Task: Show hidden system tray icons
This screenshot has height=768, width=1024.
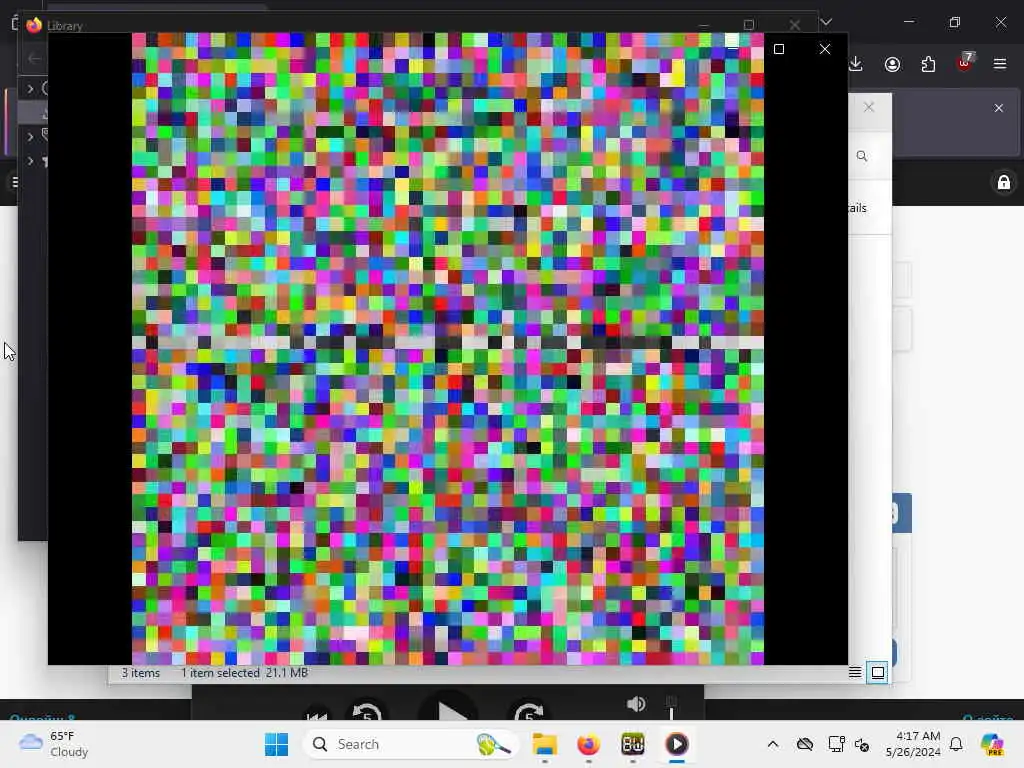Action: 773,744
